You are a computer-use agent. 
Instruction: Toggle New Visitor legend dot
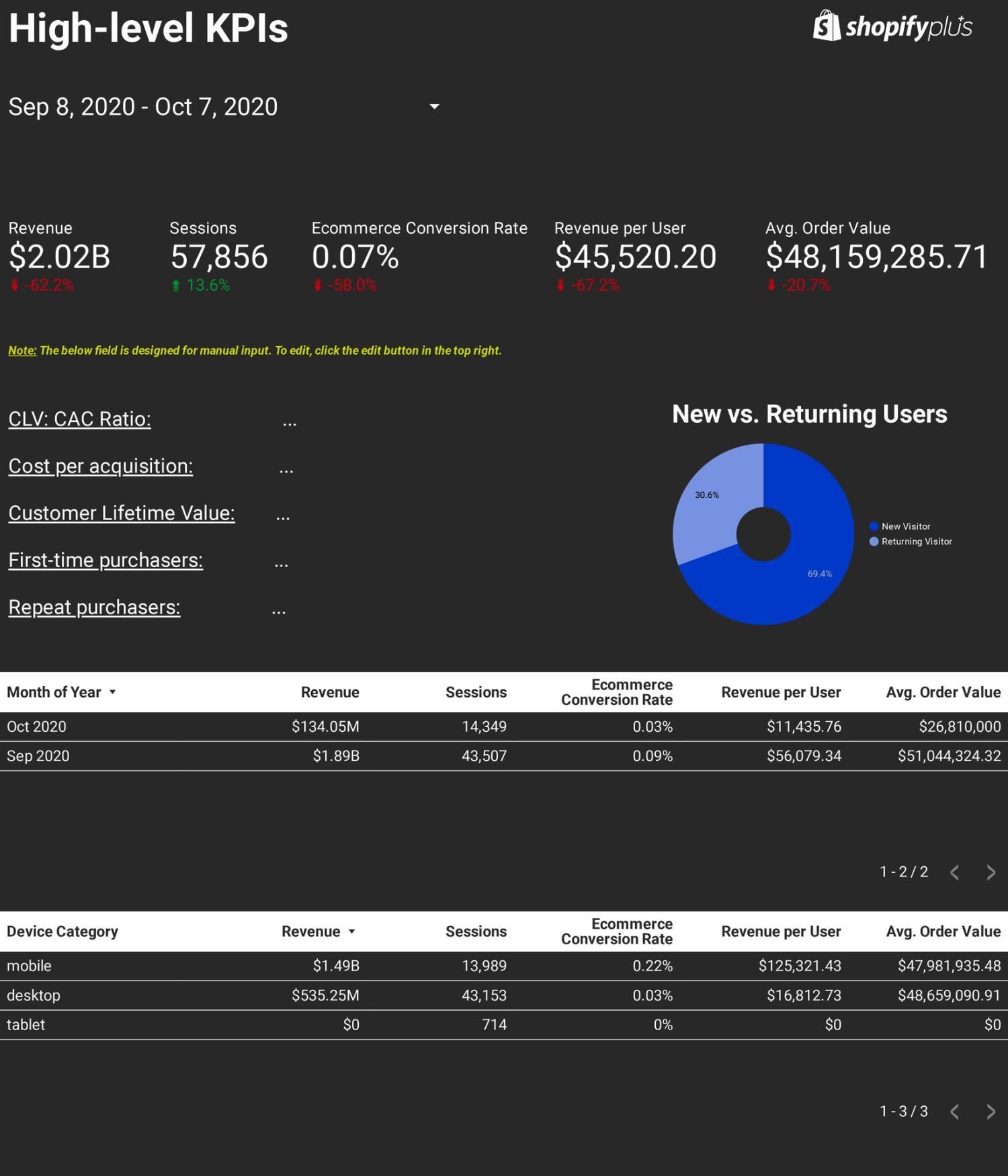(x=874, y=526)
